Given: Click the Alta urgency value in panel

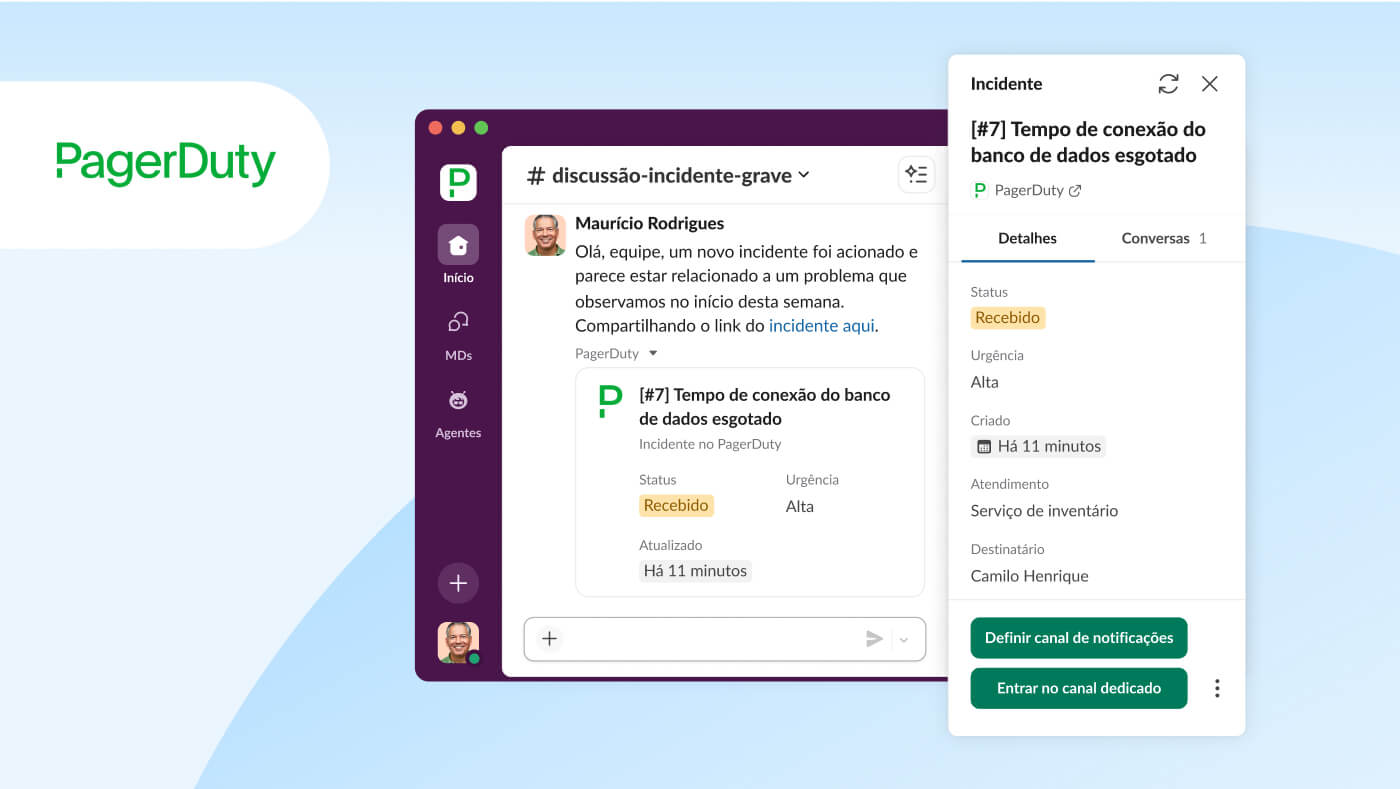Looking at the screenshot, I should tap(985, 382).
